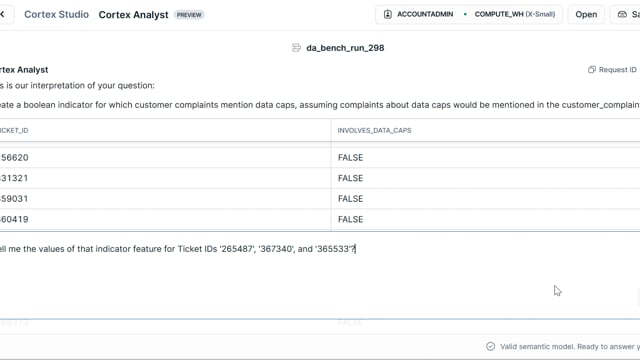Click the green warehouse status dot

(465, 14)
